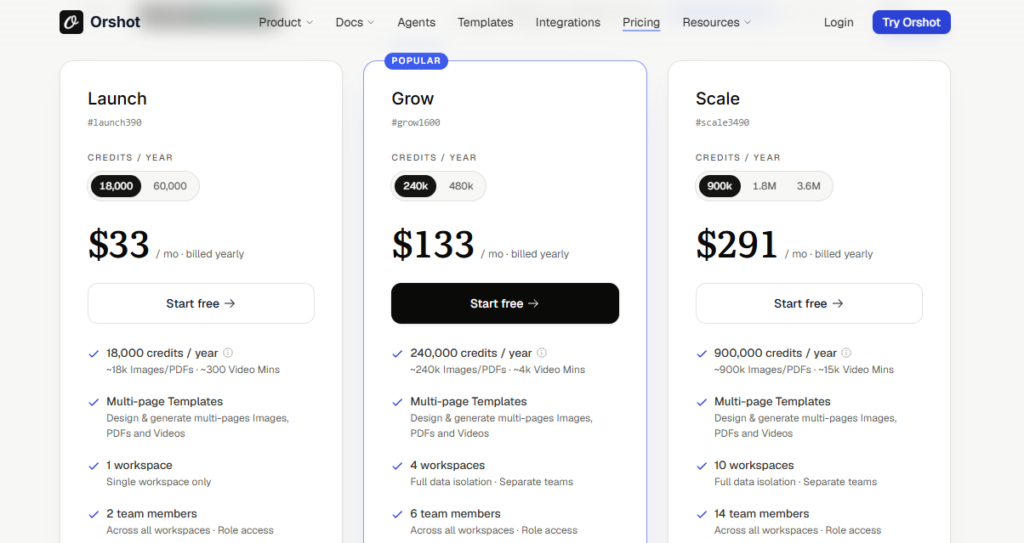Click the checkmark beside Scale Multi-page Templates
The image size is (1024, 543).
(701, 402)
